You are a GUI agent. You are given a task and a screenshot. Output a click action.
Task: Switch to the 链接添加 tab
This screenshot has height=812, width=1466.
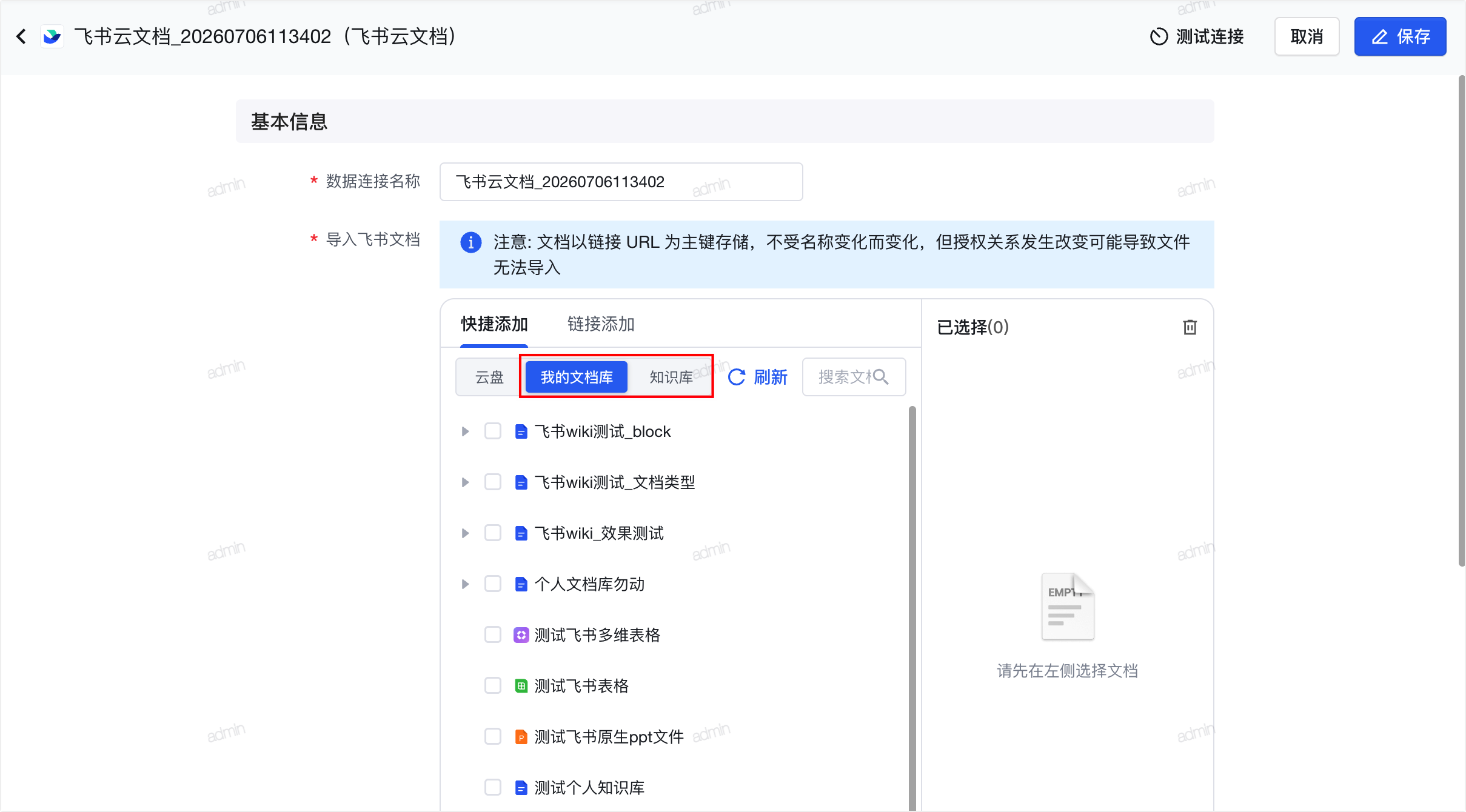601,324
